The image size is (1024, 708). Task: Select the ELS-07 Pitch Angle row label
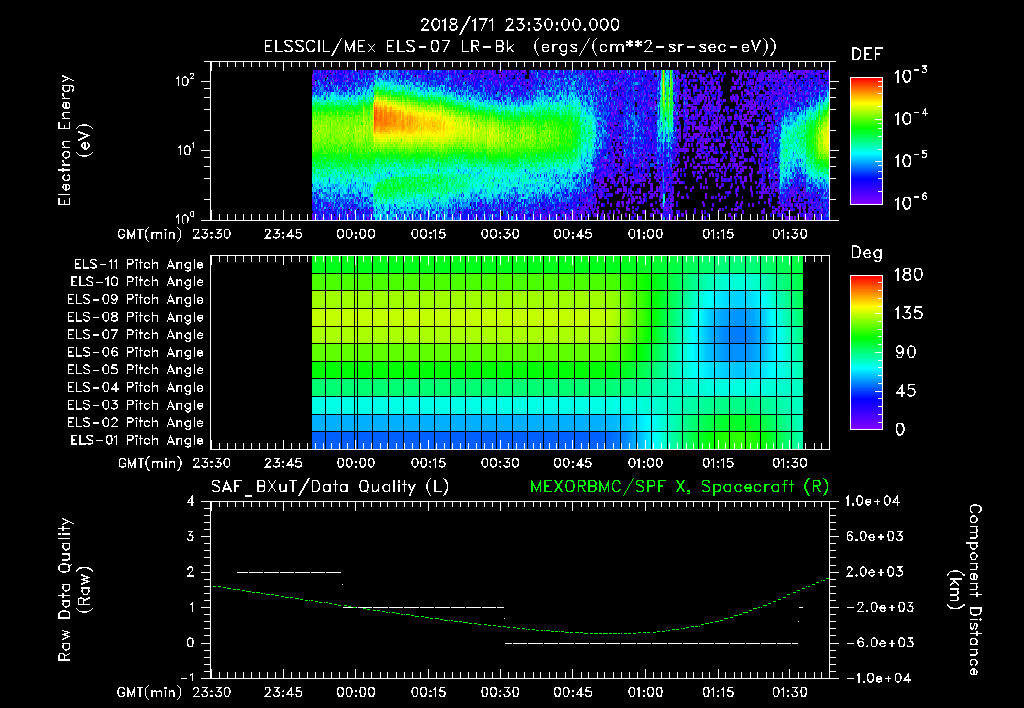136,334
